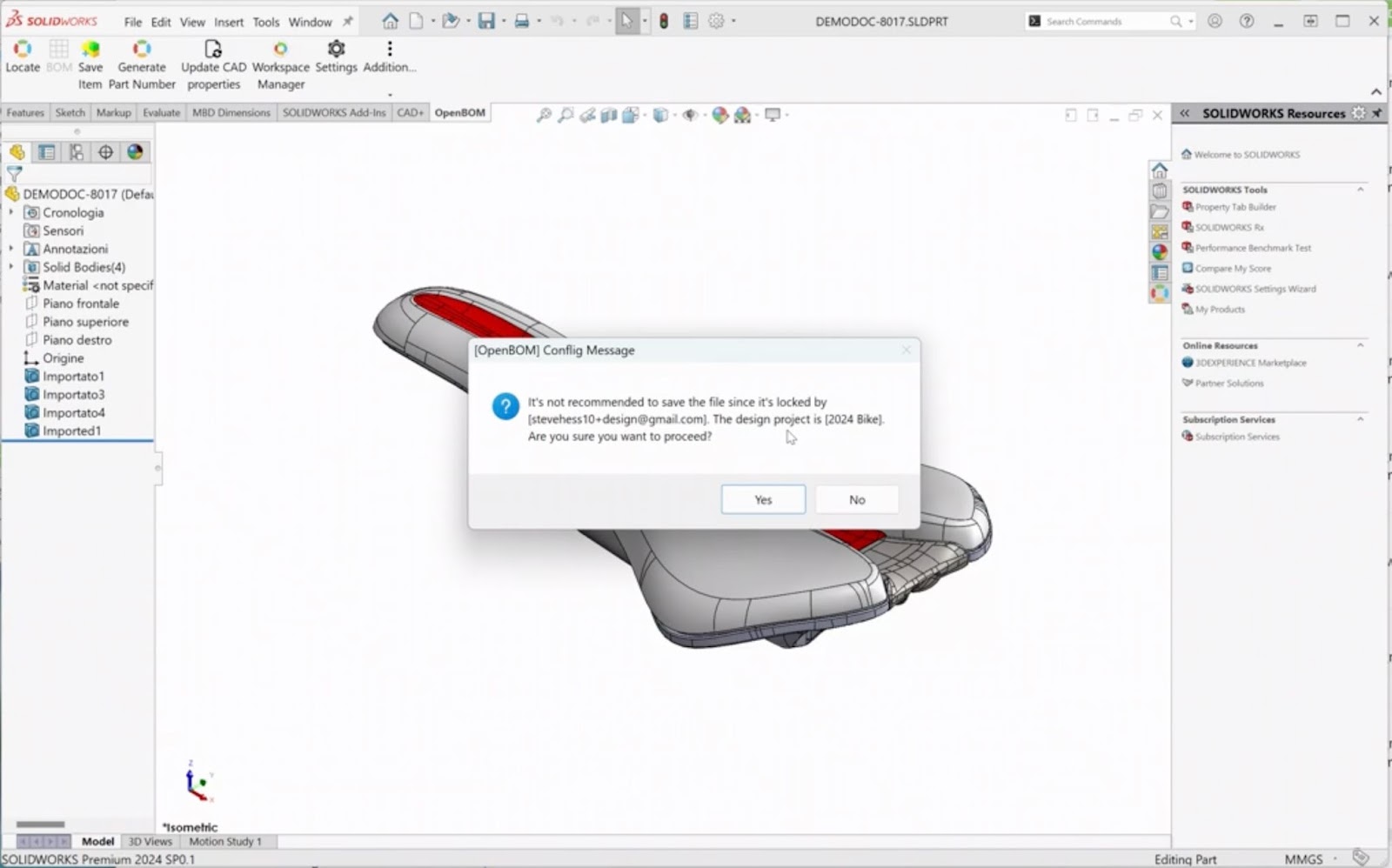The image size is (1392, 868).
Task: Click the Rebuild traffic light icon
Action: click(664, 21)
